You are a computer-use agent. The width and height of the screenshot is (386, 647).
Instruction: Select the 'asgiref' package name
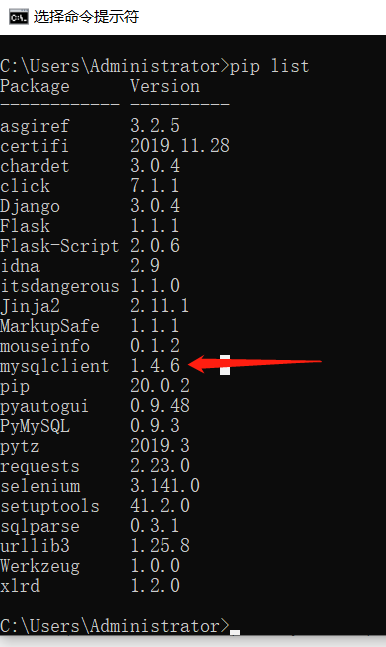click(35, 126)
